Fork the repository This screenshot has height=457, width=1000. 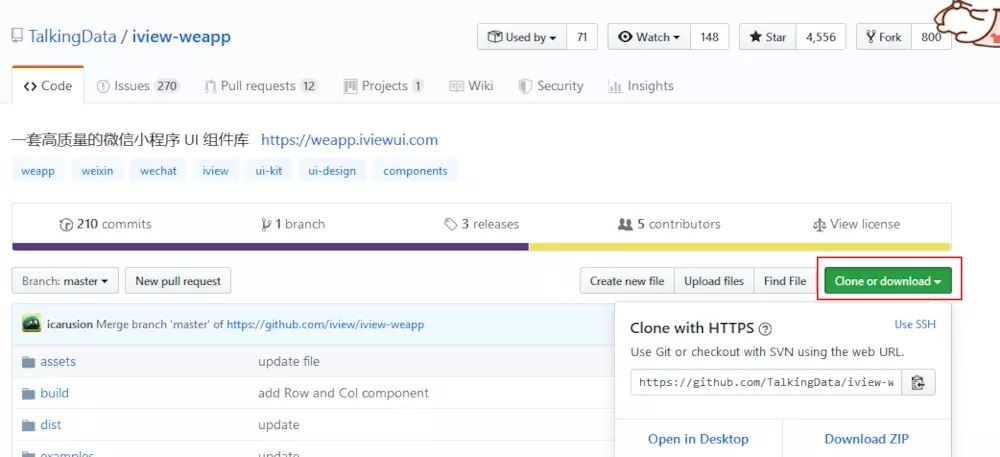pos(884,37)
